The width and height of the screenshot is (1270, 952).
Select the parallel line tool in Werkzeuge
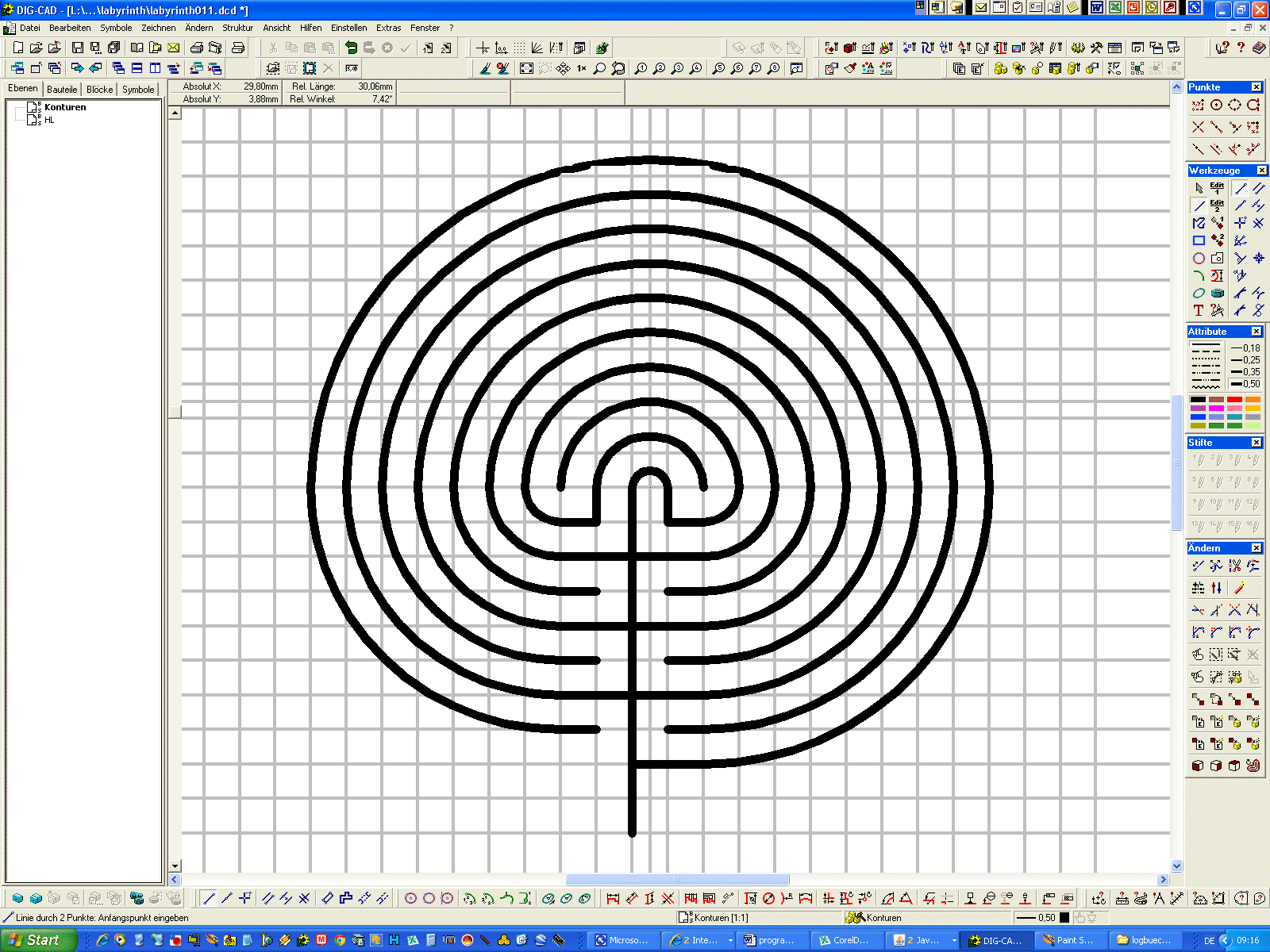click(x=1258, y=188)
